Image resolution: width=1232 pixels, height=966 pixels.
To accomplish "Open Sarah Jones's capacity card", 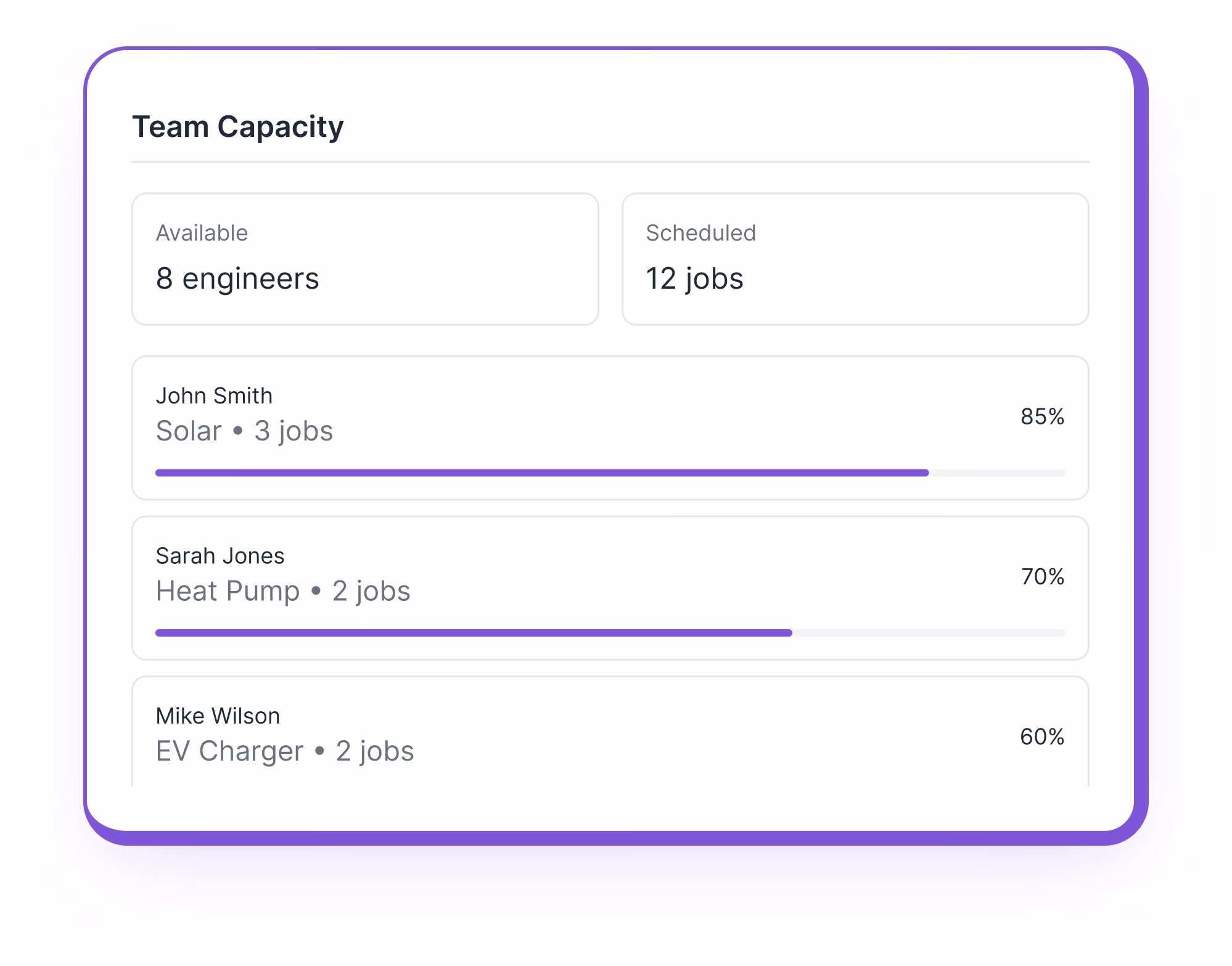I will click(610, 588).
